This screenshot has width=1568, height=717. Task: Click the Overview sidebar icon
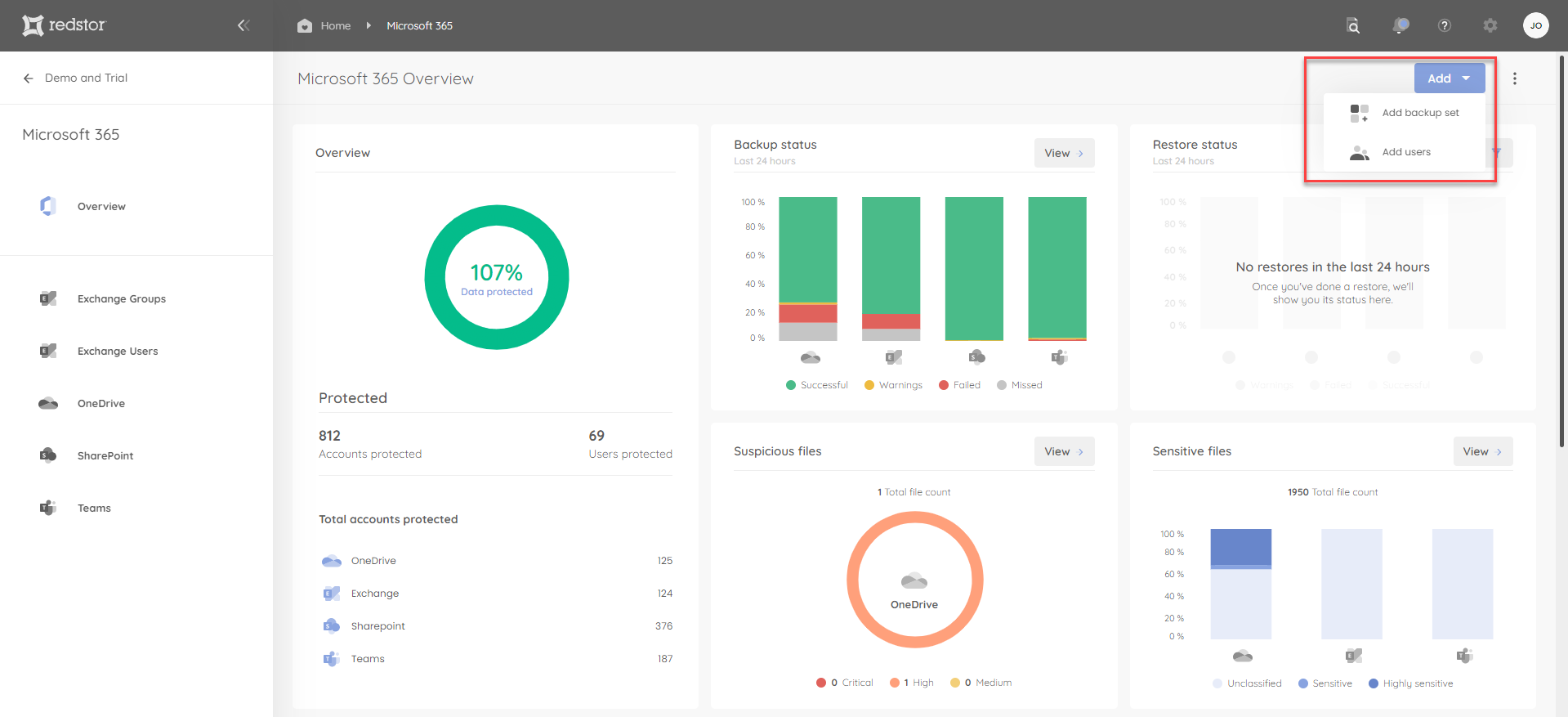48,206
